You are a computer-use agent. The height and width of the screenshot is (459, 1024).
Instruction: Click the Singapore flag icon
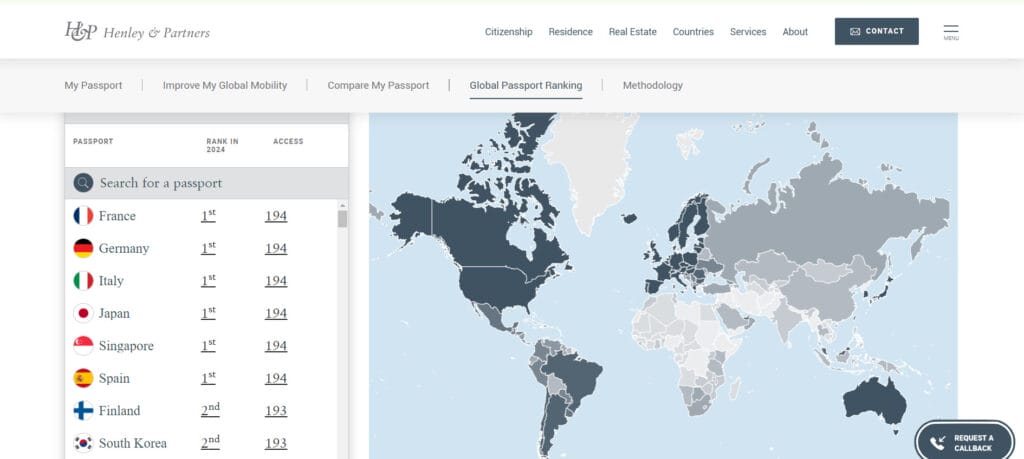pos(83,345)
